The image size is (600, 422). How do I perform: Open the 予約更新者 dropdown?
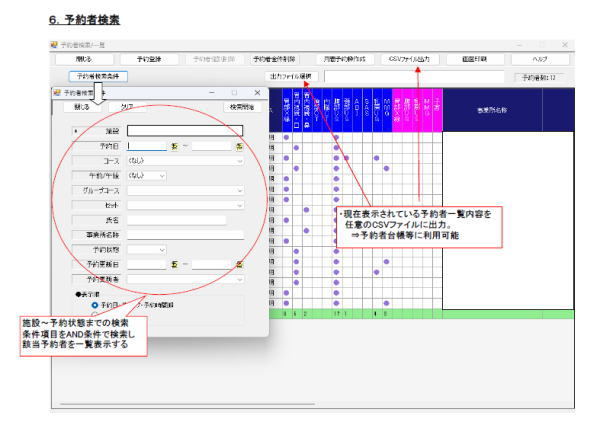[x=240, y=279]
